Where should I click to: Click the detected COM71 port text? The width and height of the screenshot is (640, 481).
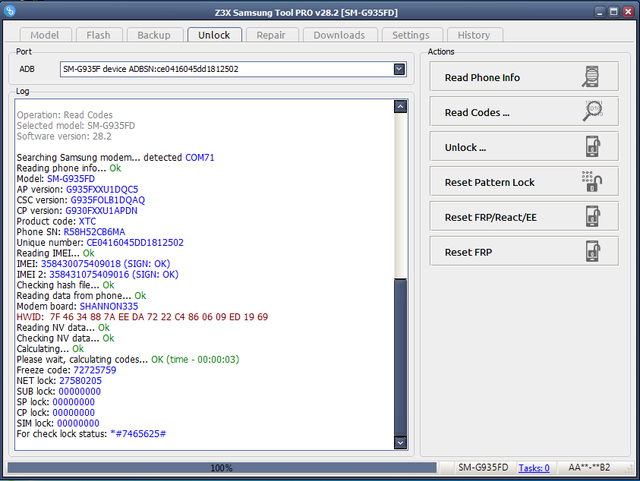click(200, 158)
